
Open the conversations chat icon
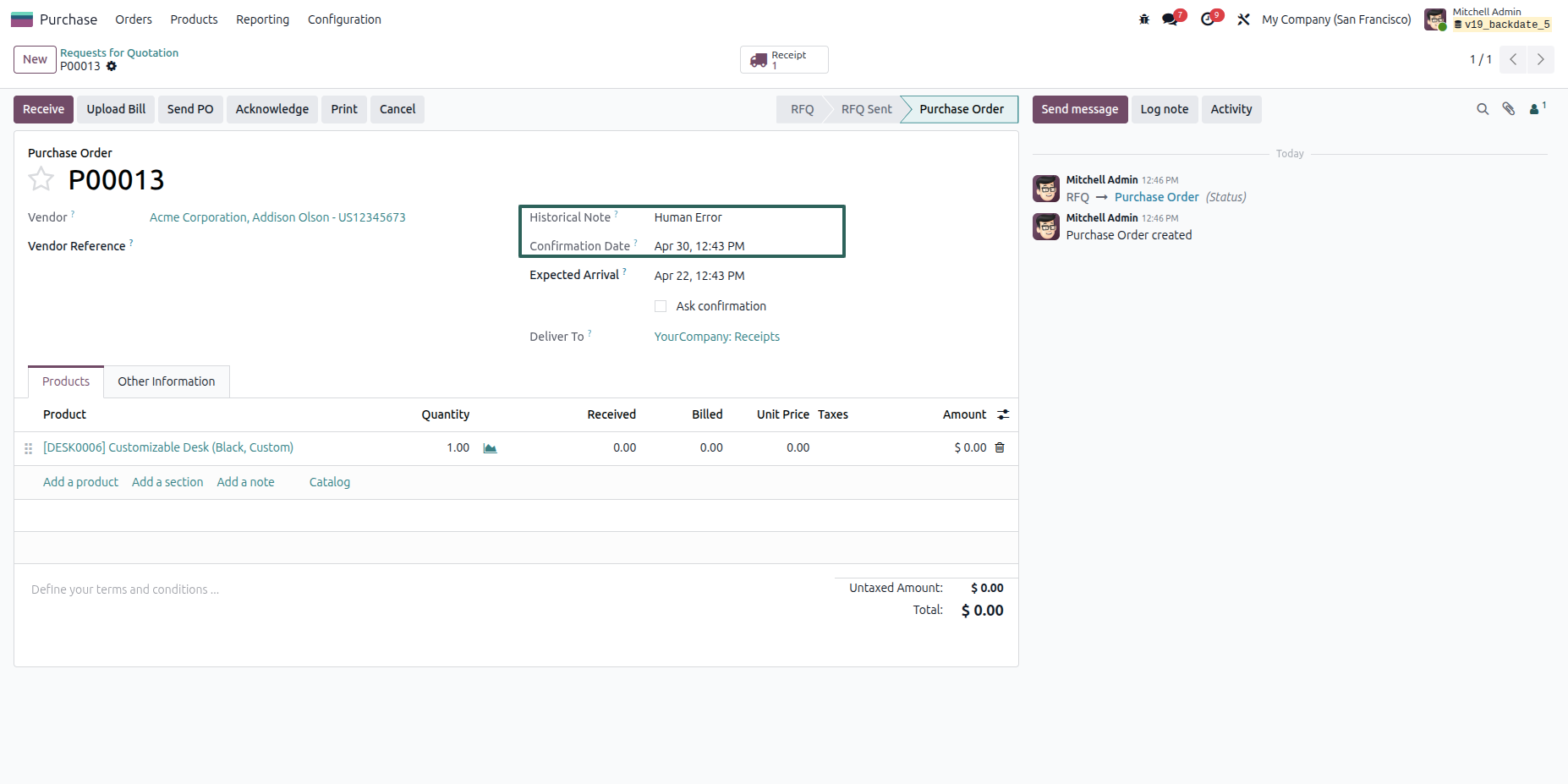[1171, 19]
